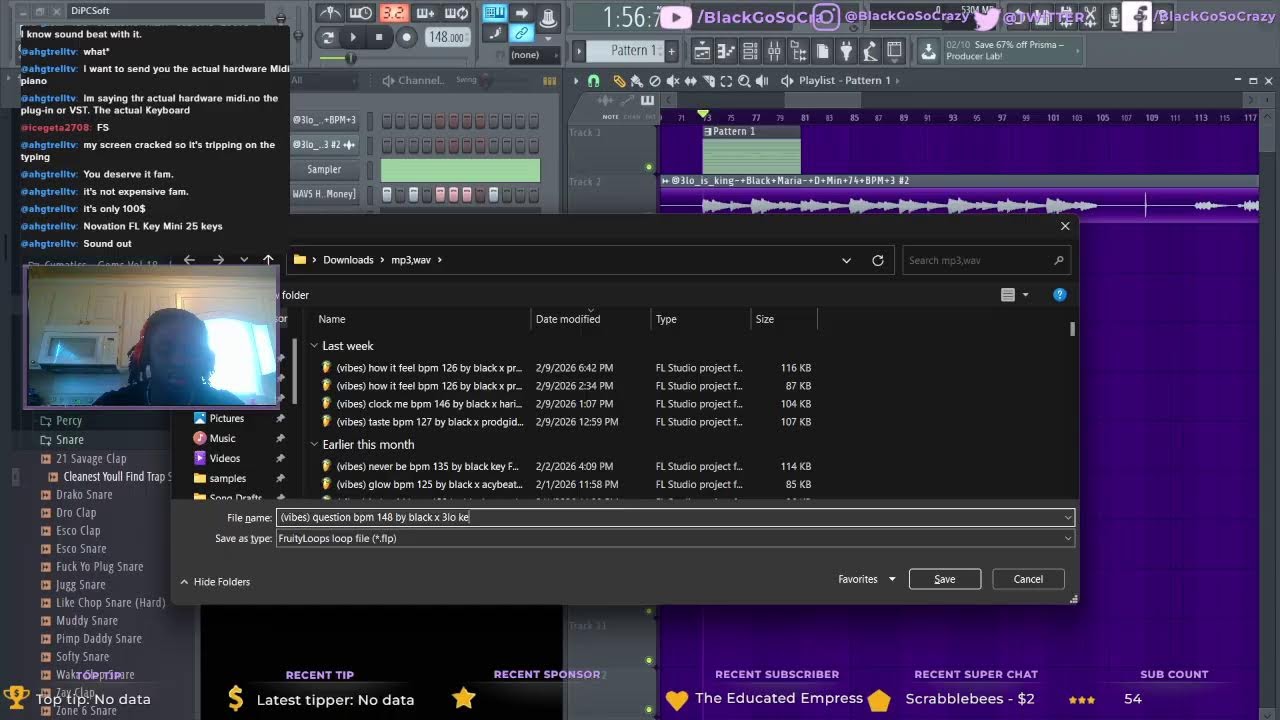Open the Favorites dropdown in save dialog
This screenshot has width=1280, height=720.
tap(867, 579)
